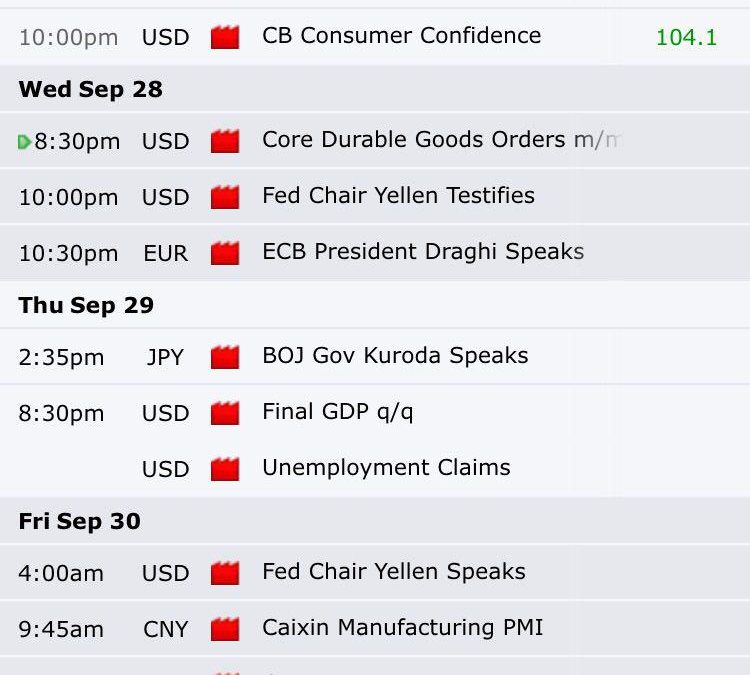Viewport: 750px width, 675px height.
Task: Click green up-next arrow at 8:30pm
Action: point(24,142)
